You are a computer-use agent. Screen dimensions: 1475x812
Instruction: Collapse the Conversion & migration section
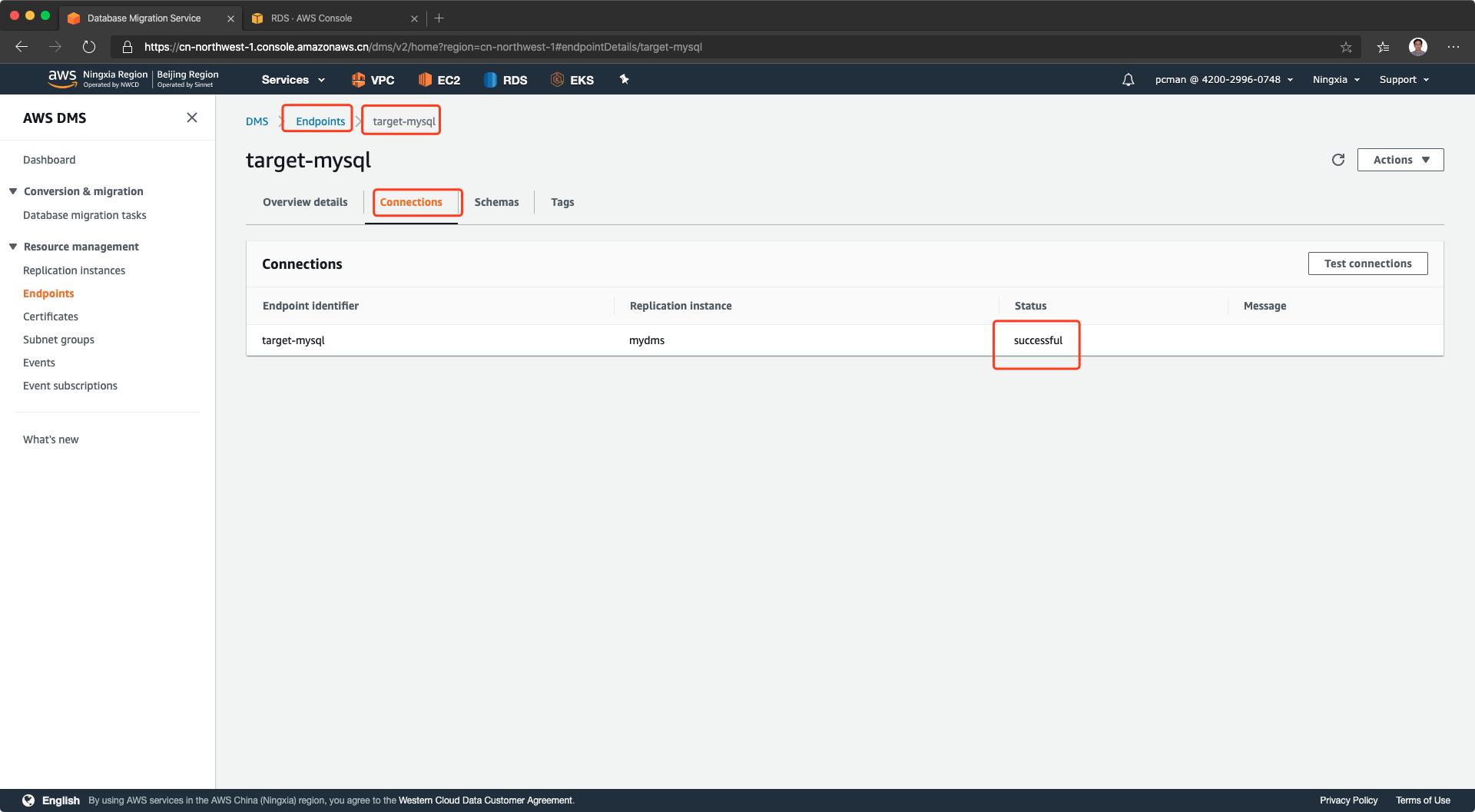click(x=13, y=191)
